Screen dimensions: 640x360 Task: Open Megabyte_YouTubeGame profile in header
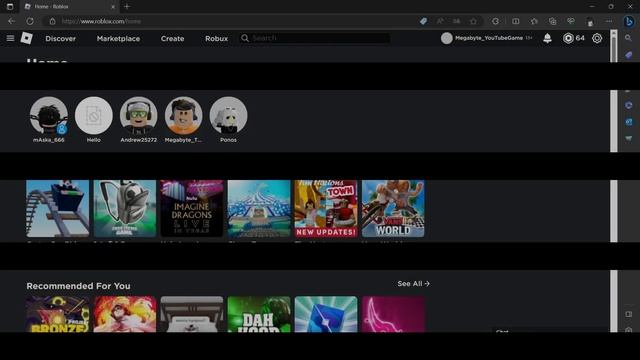(x=487, y=38)
